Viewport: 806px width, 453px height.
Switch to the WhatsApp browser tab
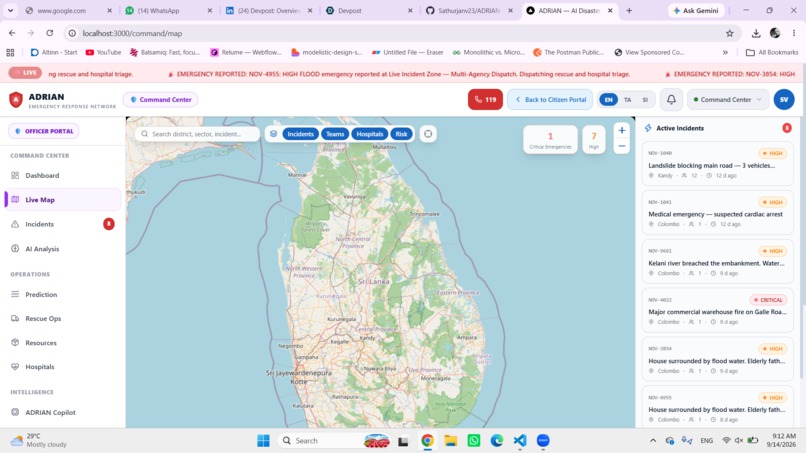(x=169, y=10)
